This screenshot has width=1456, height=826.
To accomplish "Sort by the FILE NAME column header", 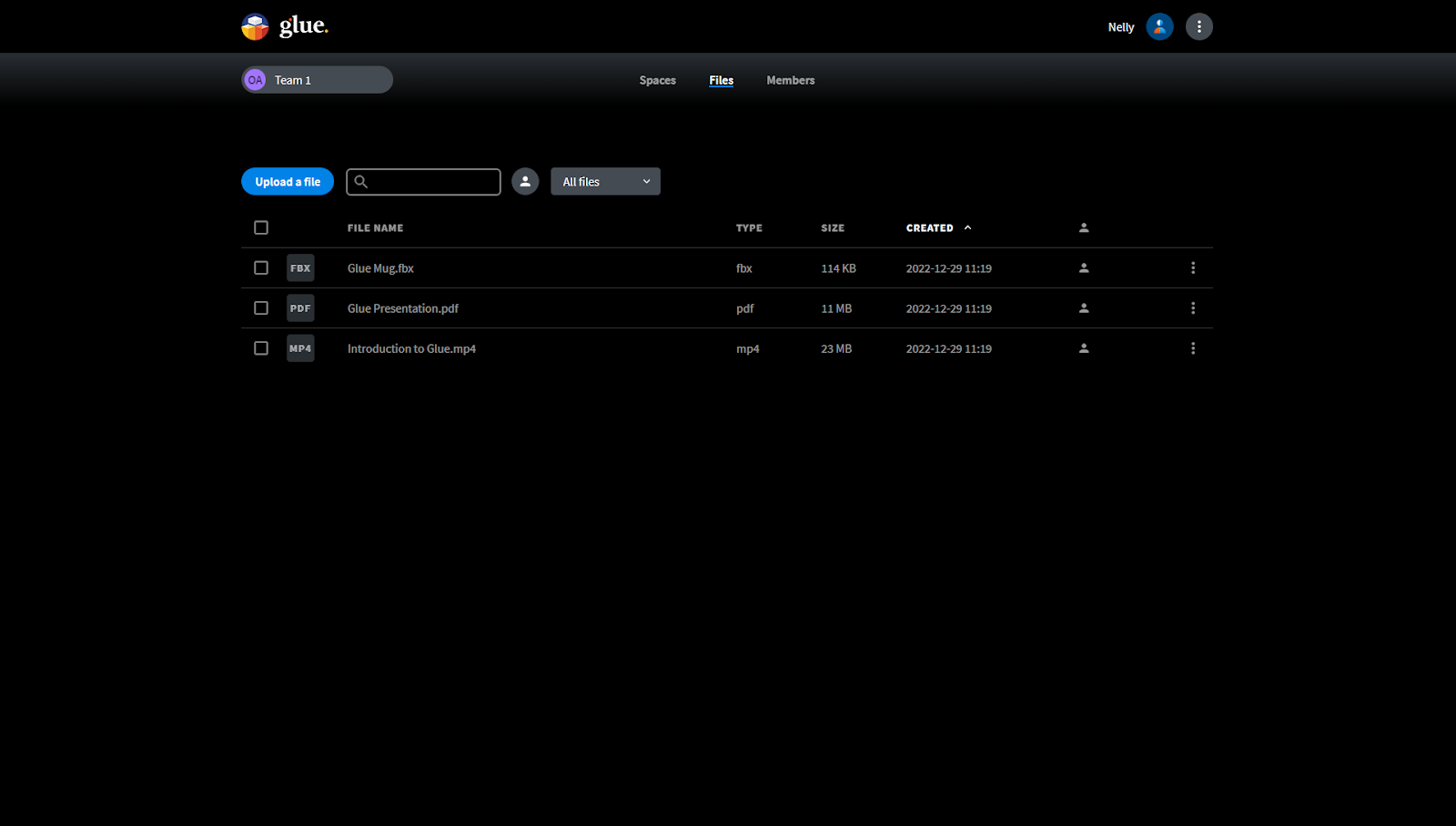I will pos(375,228).
